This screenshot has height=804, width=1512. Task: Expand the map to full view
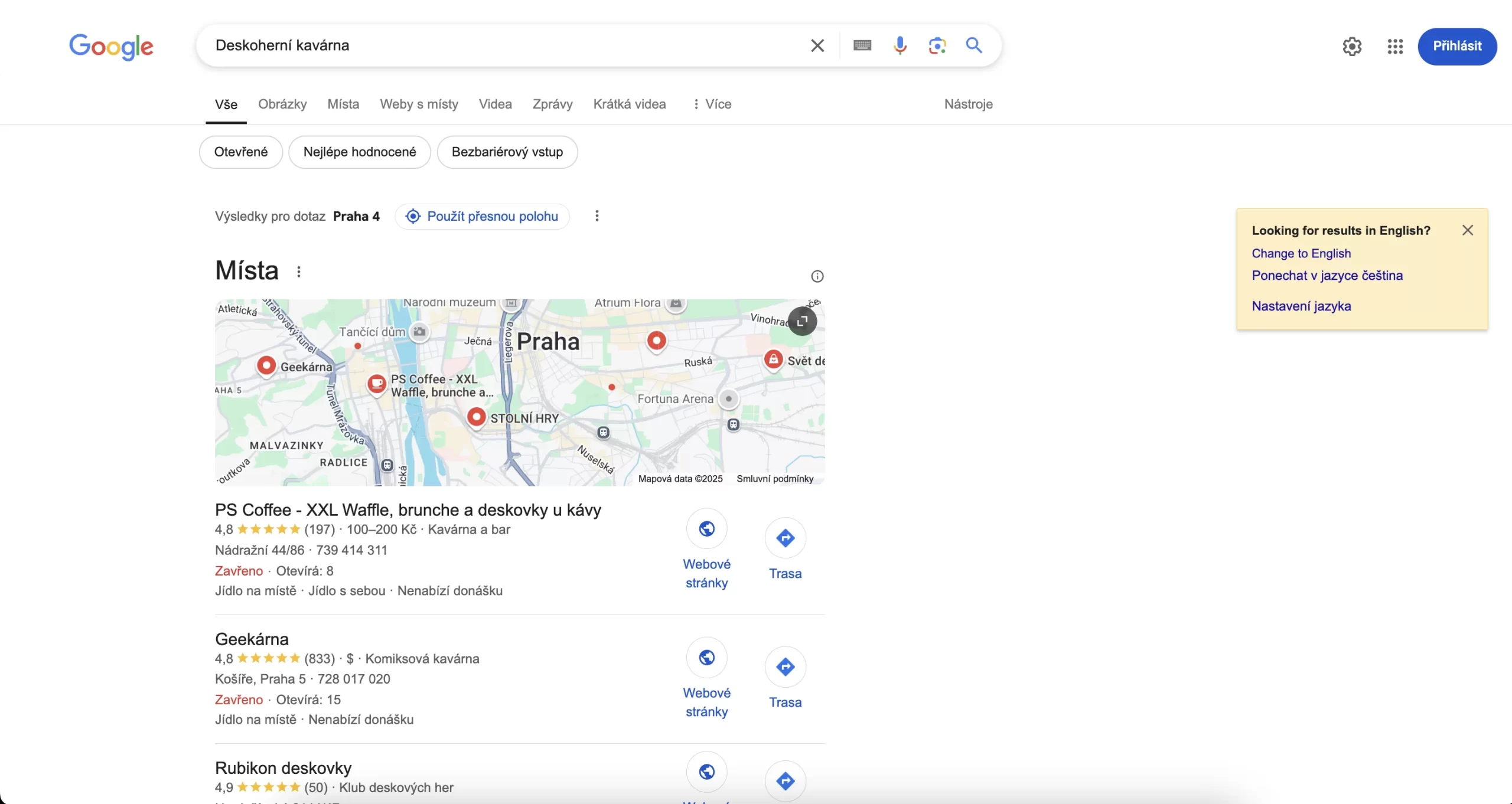(802, 321)
